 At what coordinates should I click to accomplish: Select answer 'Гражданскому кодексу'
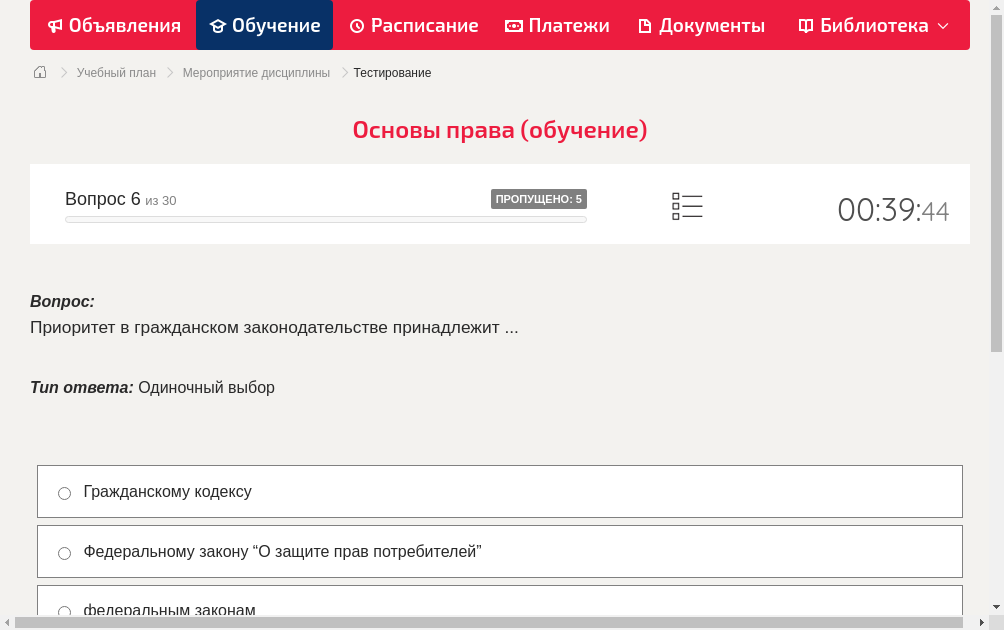[64, 492]
